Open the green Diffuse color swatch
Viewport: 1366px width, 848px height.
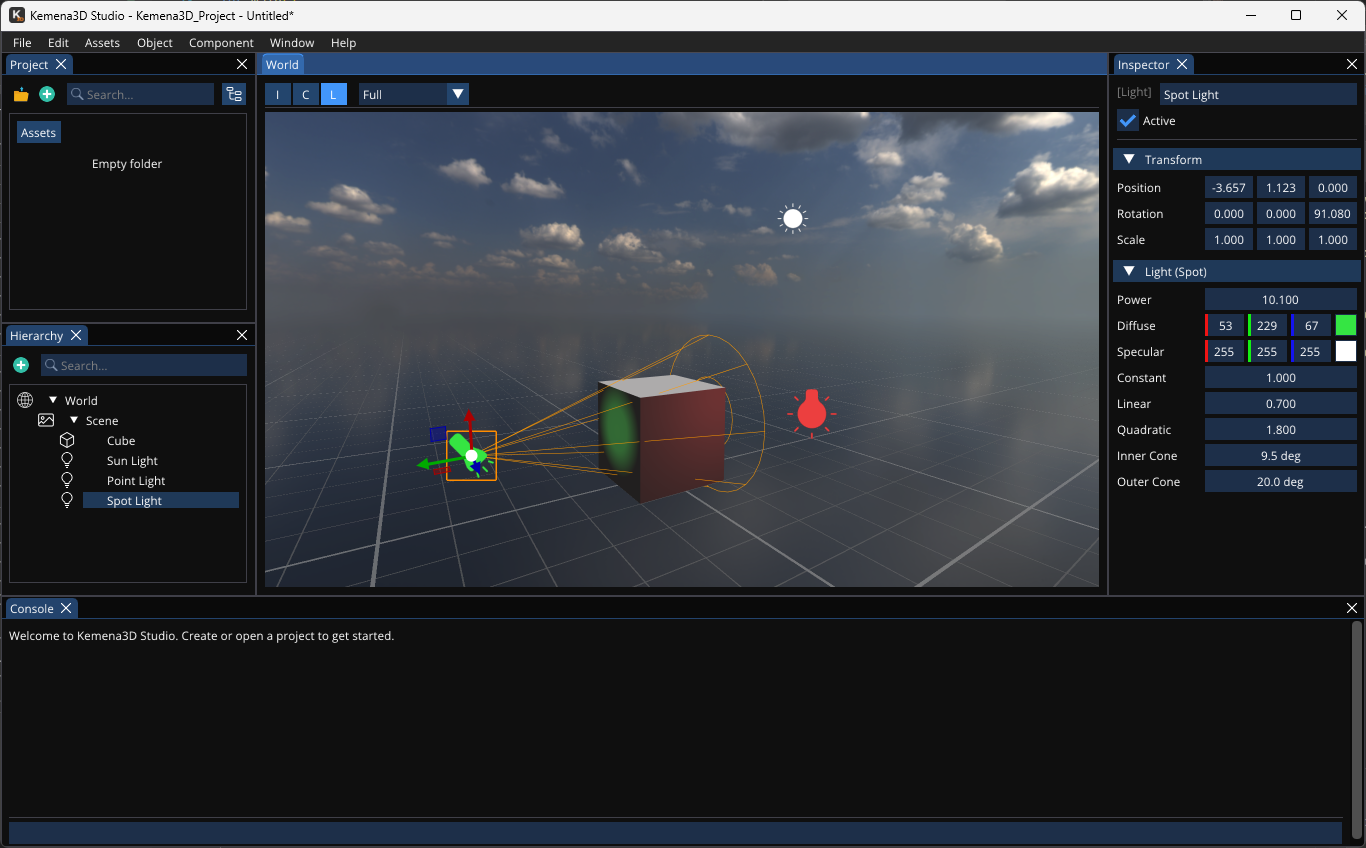1346,326
